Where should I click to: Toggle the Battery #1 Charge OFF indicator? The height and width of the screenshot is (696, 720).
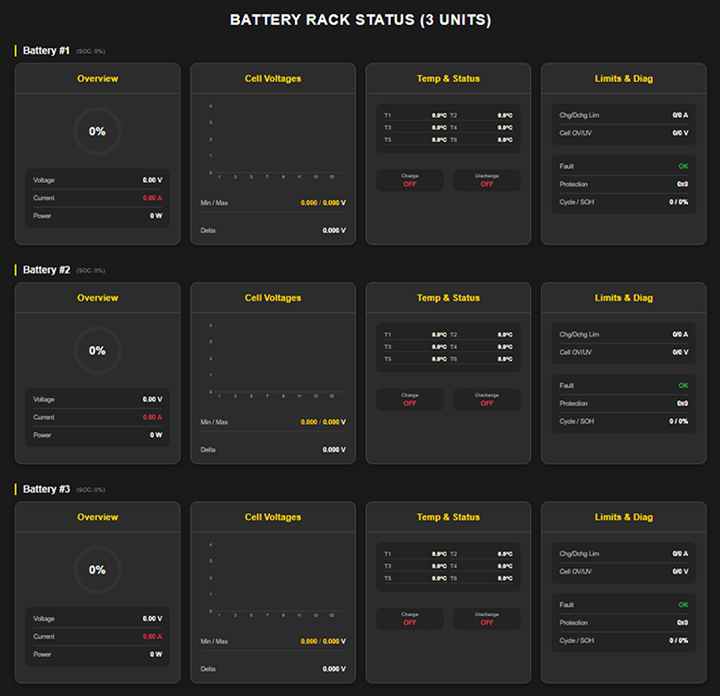410,180
